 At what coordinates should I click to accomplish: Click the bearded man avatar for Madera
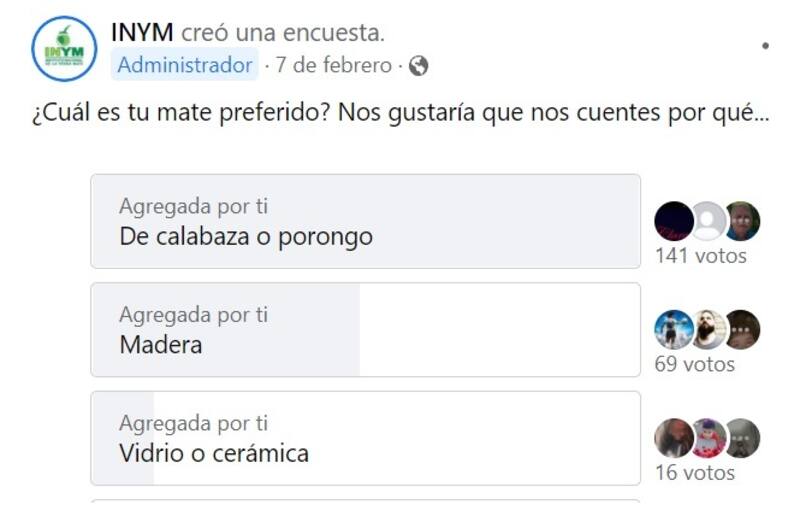pos(708,329)
